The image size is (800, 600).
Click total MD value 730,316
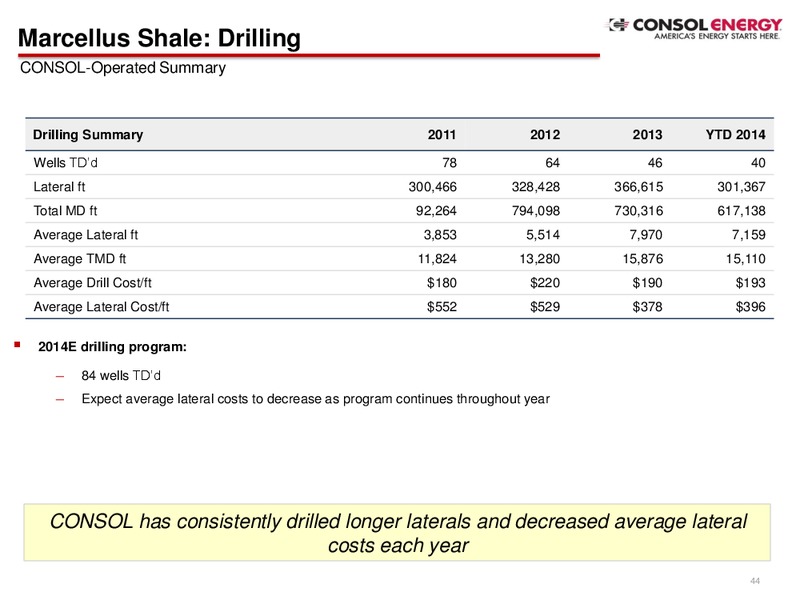(639, 211)
